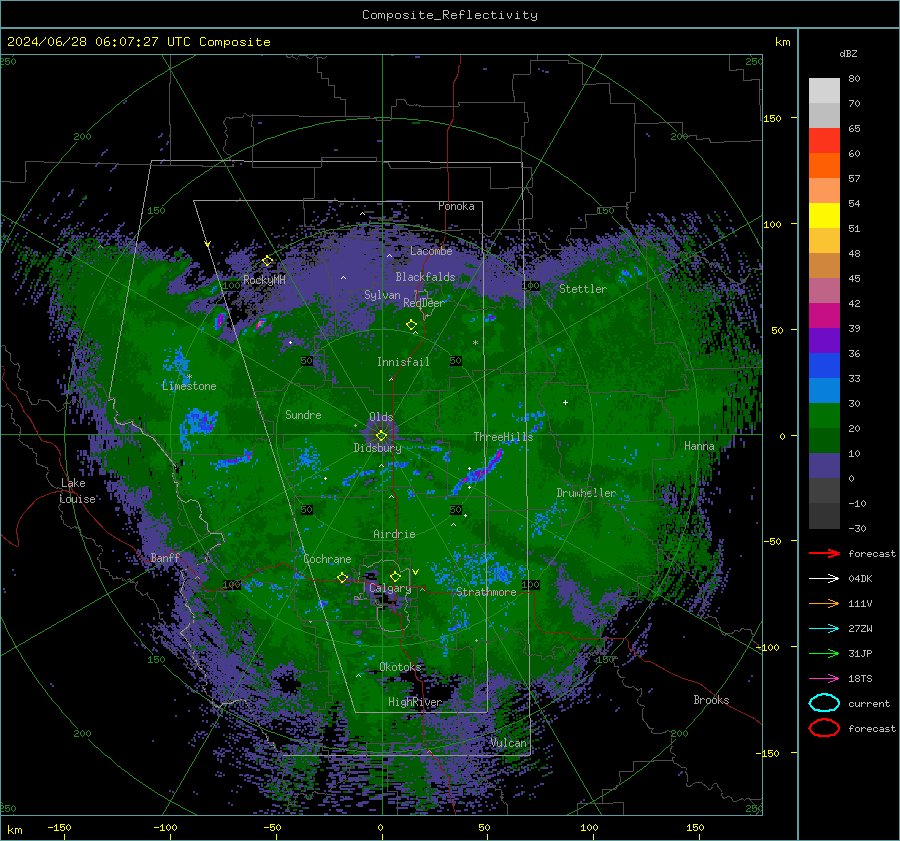Select the Limestone label

point(189,386)
